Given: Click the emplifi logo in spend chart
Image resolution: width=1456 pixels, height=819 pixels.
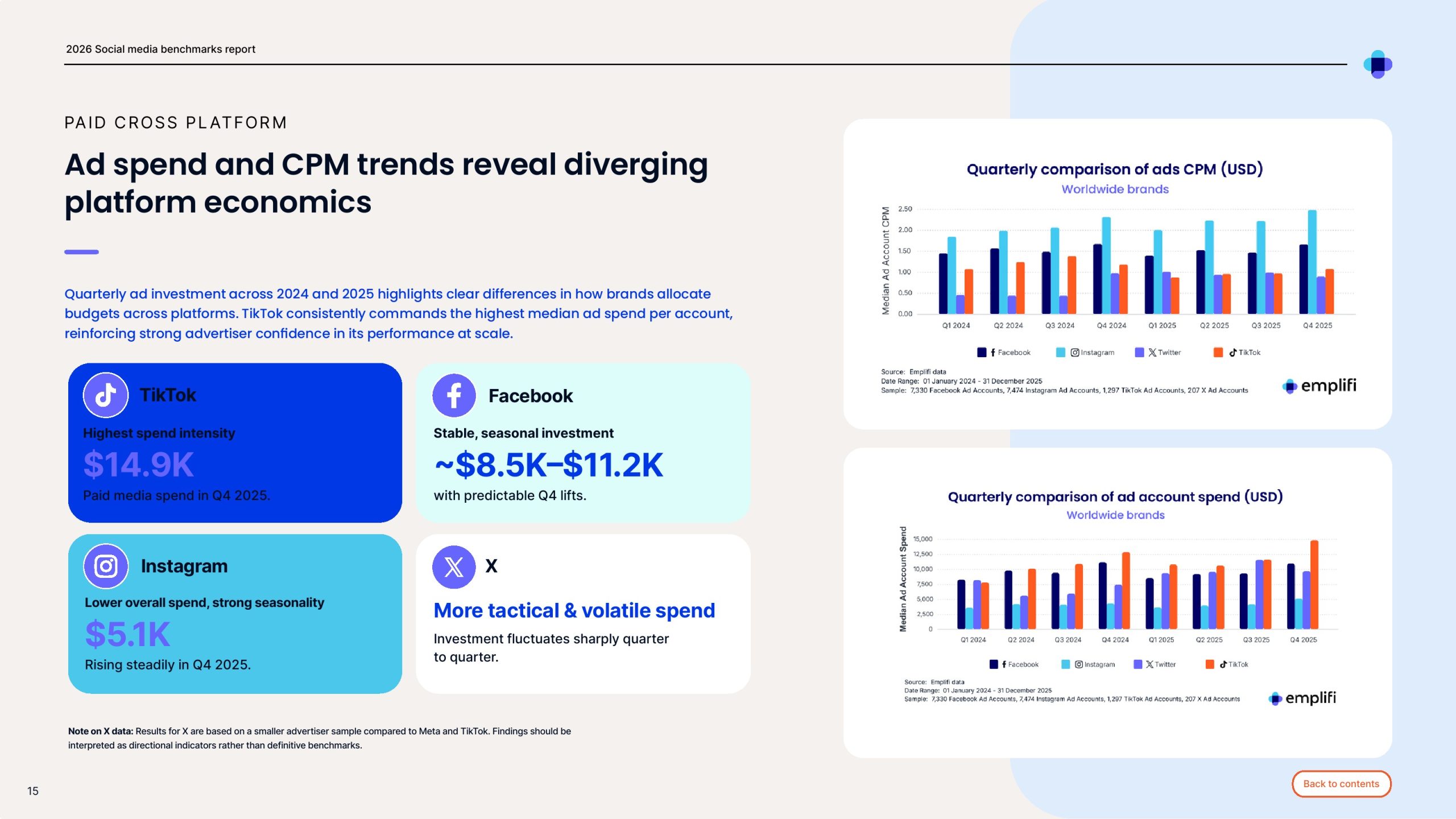Looking at the screenshot, I should 1302,698.
